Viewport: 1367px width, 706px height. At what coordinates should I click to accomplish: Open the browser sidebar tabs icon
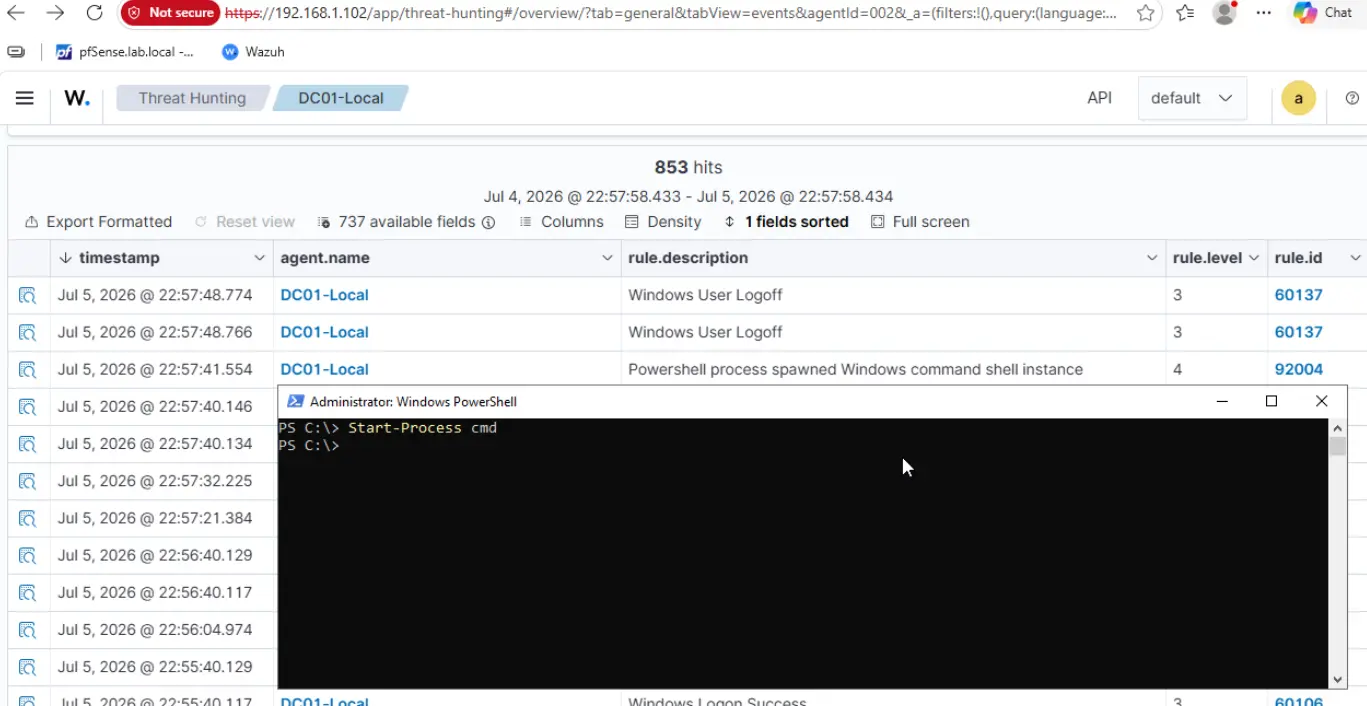point(15,52)
